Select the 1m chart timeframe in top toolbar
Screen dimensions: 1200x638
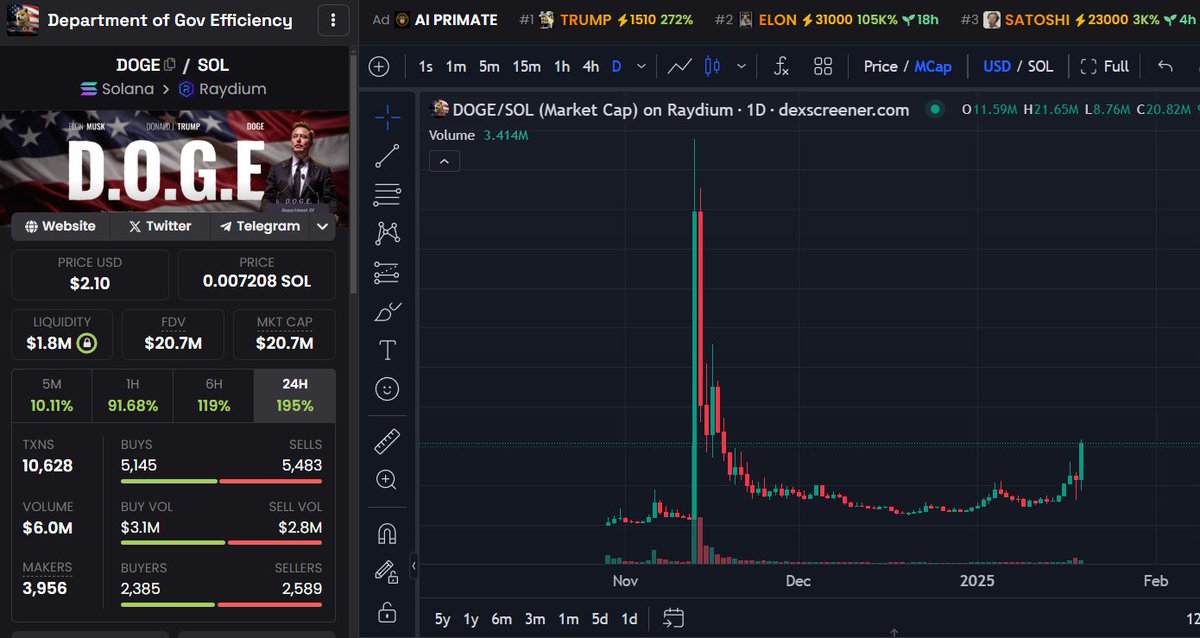coord(456,66)
